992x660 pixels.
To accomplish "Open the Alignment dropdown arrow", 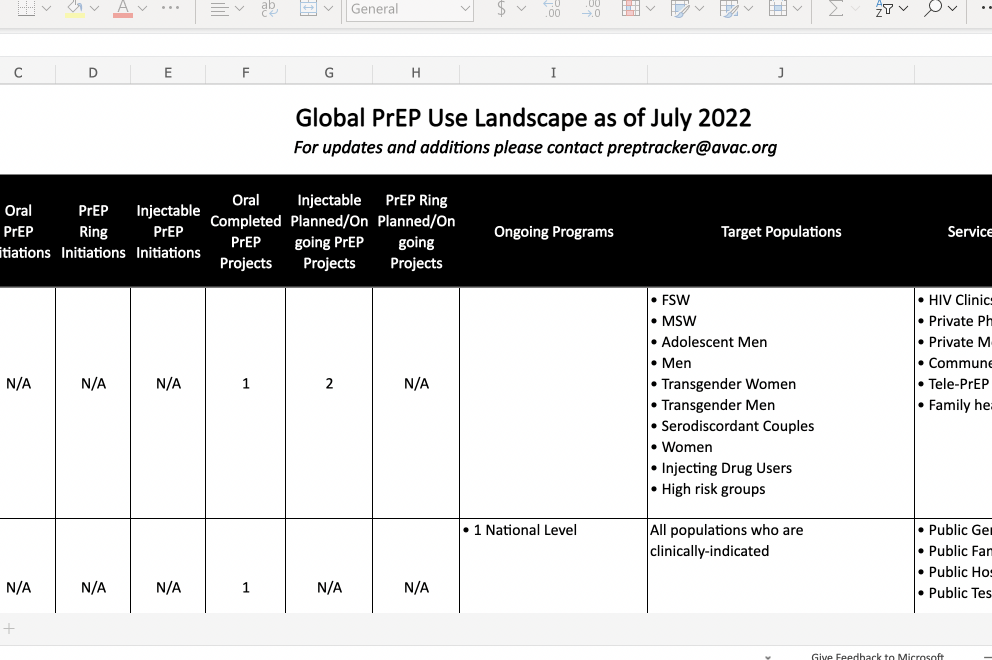I will click(x=239, y=8).
